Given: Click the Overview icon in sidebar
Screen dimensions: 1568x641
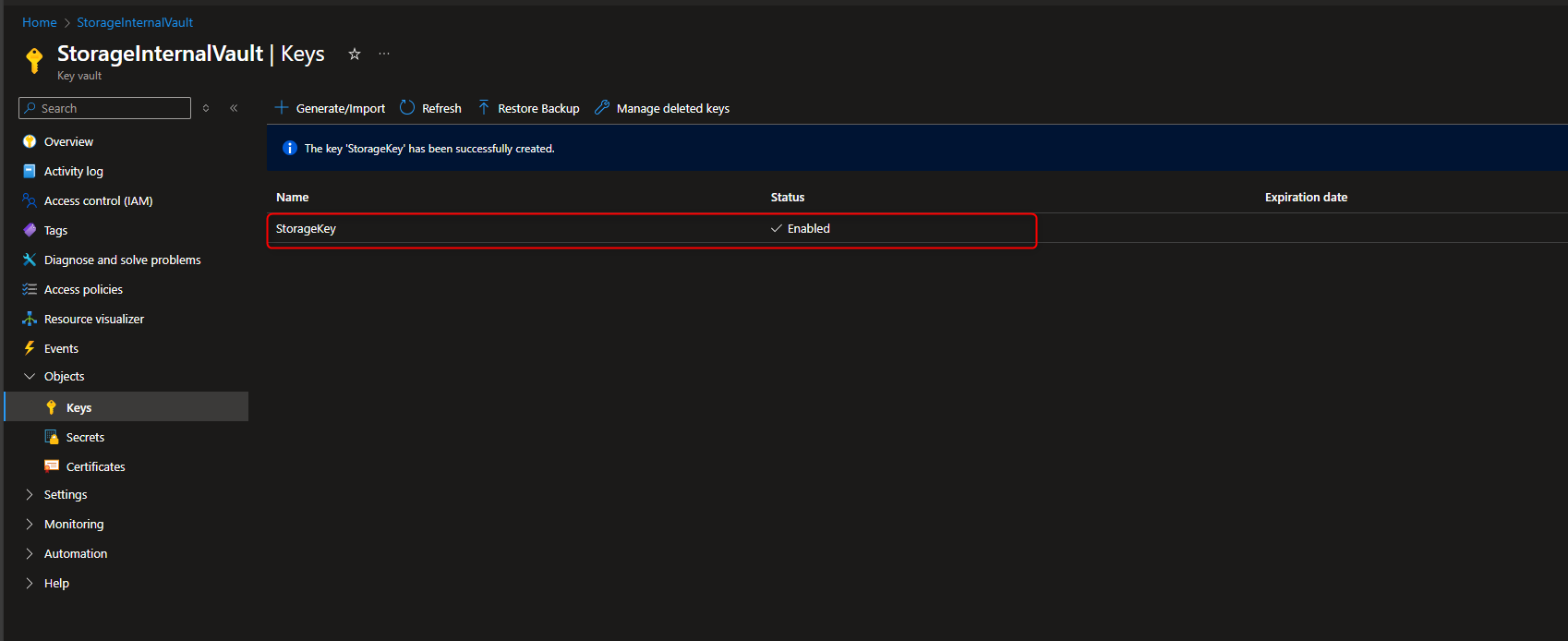Looking at the screenshot, I should [x=30, y=141].
